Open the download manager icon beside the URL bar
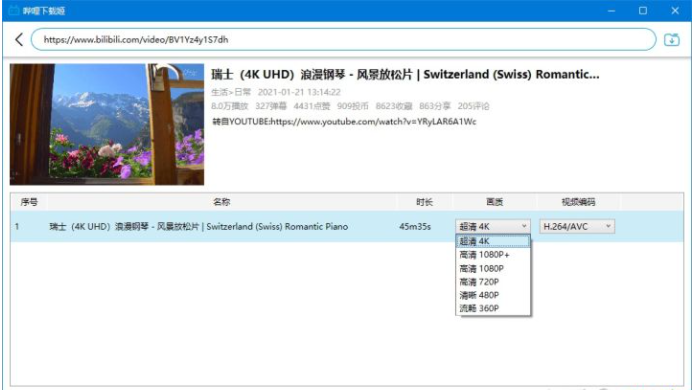The width and height of the screenshot is (692, 390). click(x=672, y=40)
